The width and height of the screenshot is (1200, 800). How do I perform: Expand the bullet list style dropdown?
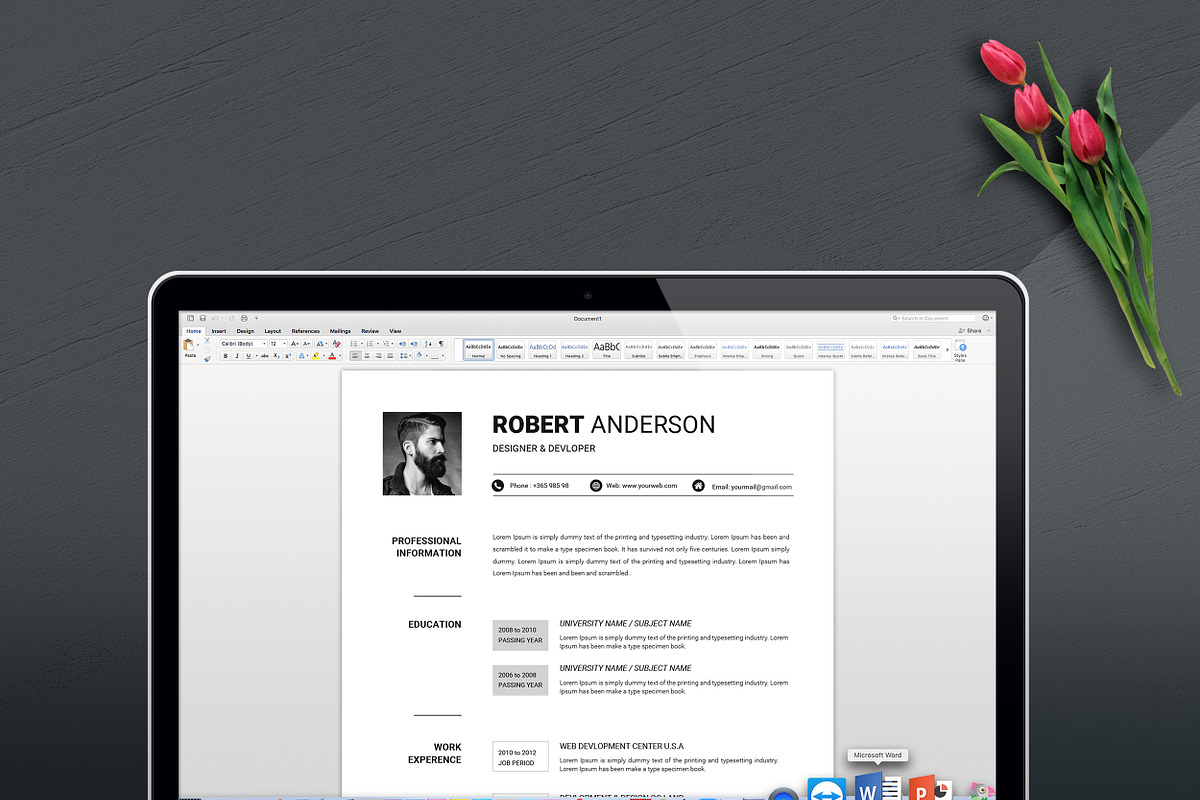pos(362,343)
